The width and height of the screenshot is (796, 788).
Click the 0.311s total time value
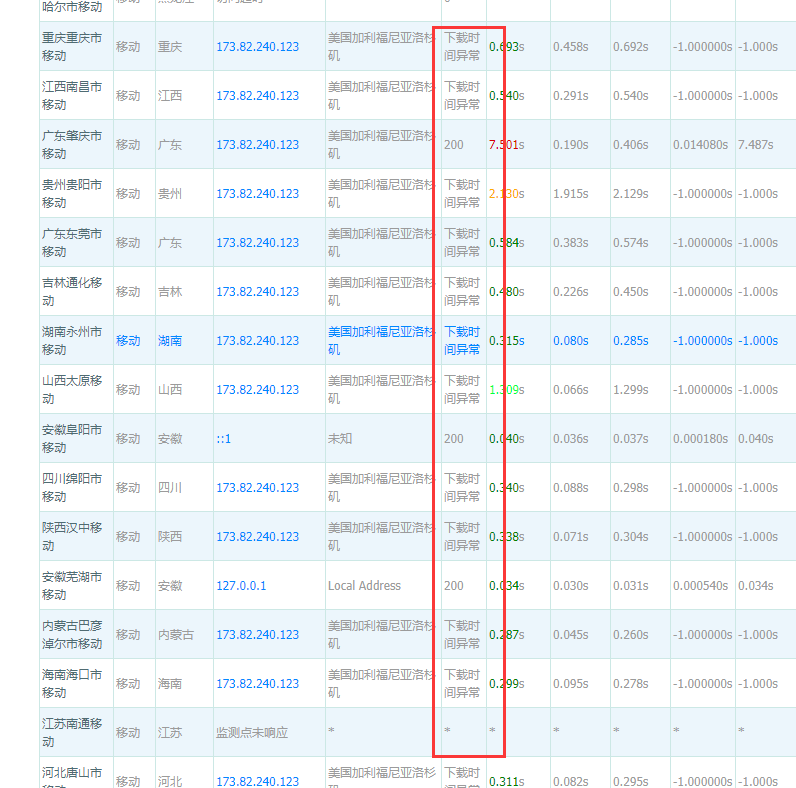click(x=507, y=781)
